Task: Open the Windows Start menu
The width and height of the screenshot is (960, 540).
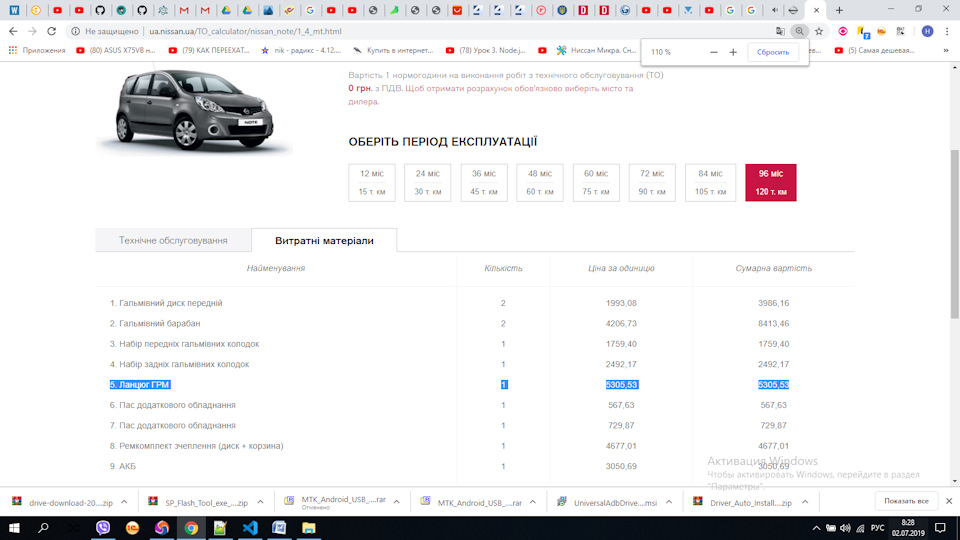Action: 14,528
